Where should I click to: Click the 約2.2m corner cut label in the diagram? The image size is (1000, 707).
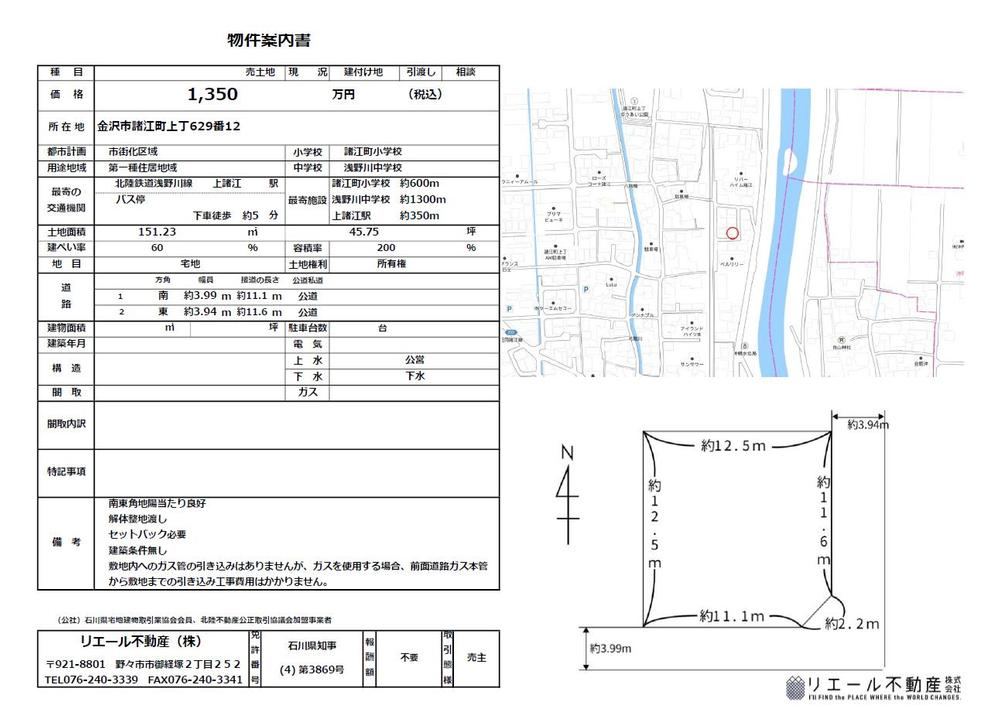click(852, 624)
